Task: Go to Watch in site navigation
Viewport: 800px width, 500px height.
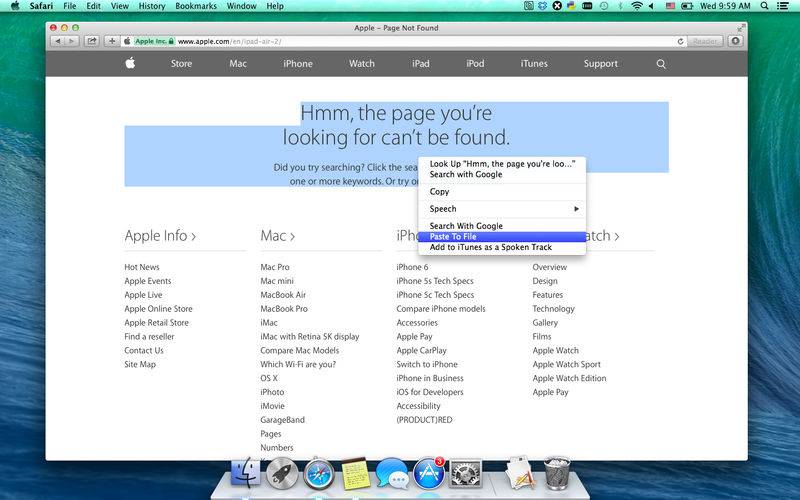Action: pos(362,64)
